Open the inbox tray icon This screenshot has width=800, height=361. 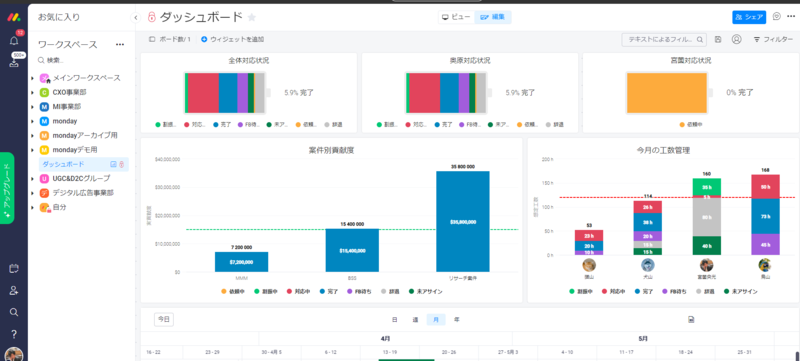14,63
